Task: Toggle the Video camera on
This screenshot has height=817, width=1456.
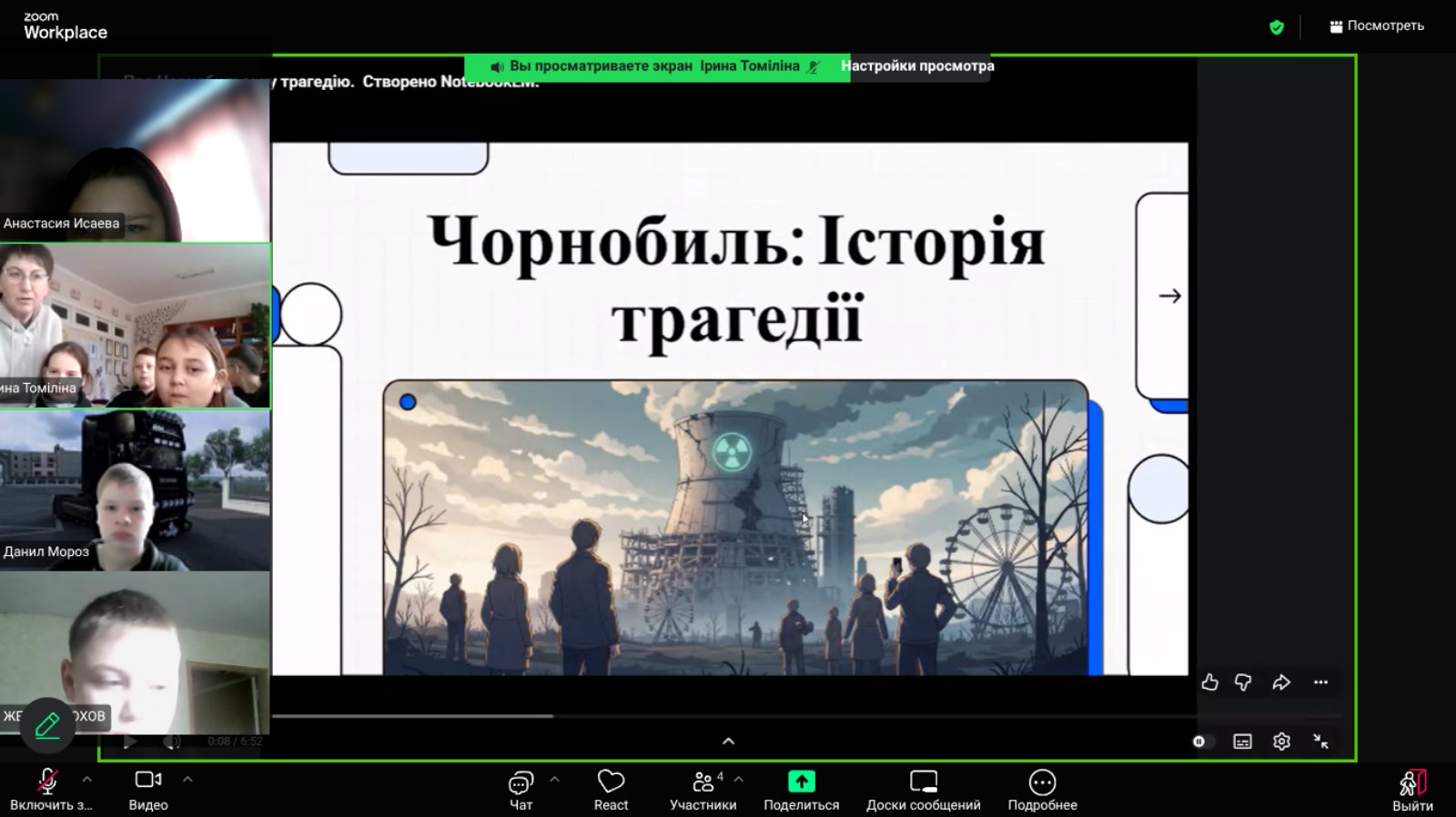Action: [148, 781]
